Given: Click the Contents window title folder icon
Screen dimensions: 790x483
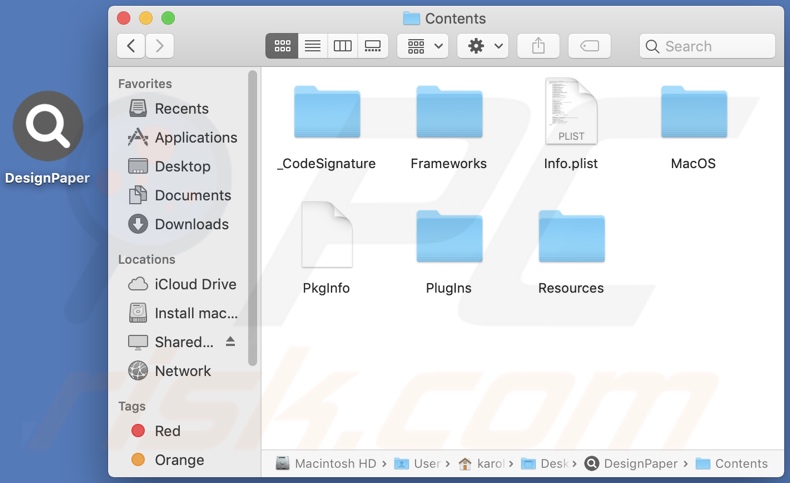Looking at the screenshot, I should click(x=411, y=19).
